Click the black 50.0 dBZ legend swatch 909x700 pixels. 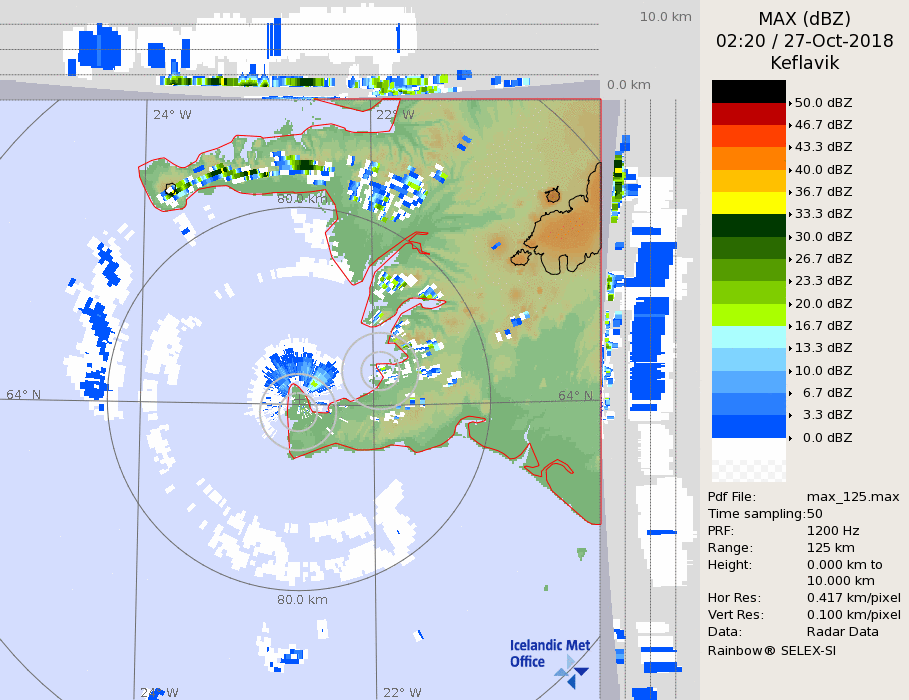pyautogui.click(x=749, y=91)
